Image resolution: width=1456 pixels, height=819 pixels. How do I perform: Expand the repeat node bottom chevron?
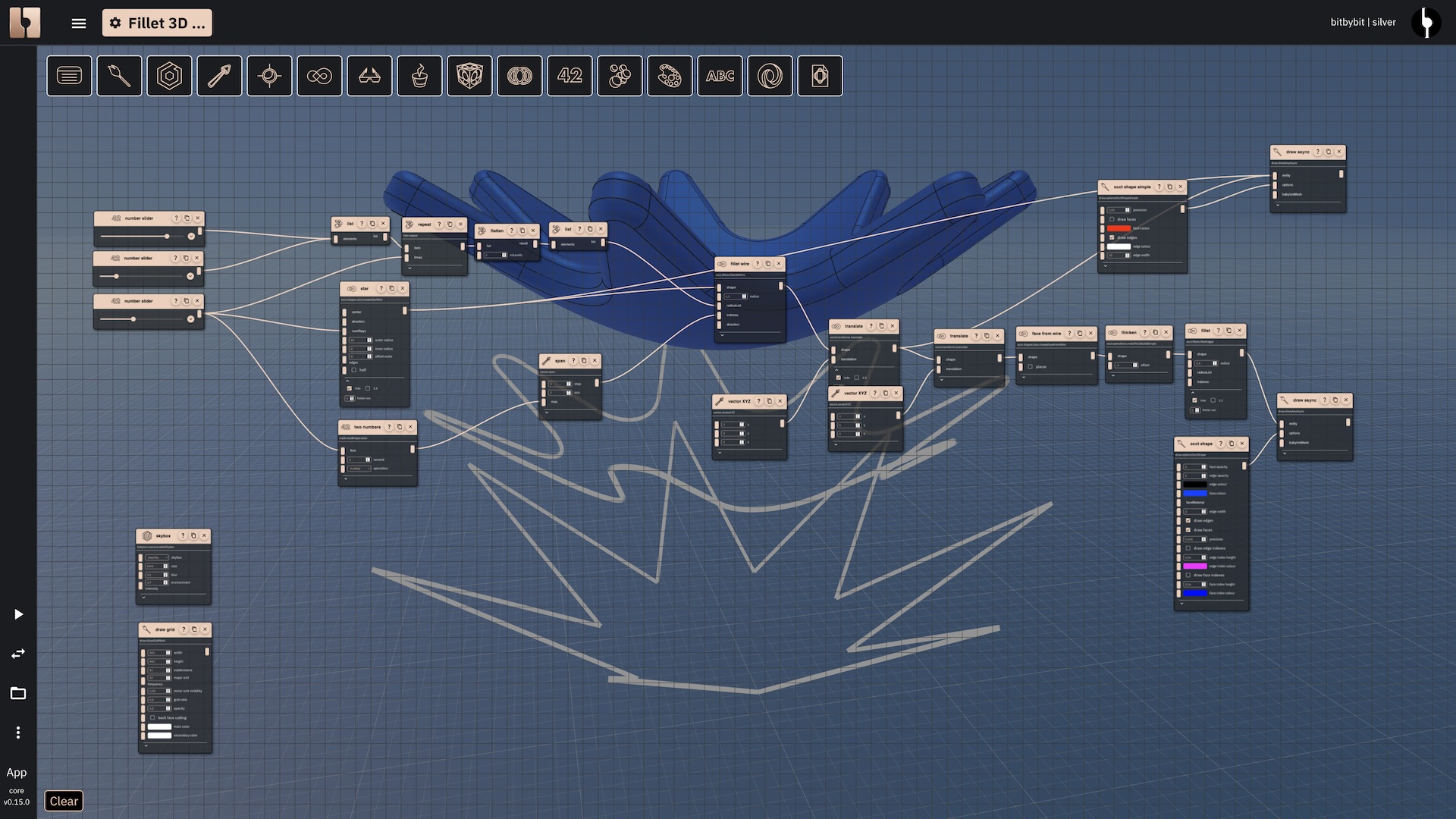tap(409, 268)
